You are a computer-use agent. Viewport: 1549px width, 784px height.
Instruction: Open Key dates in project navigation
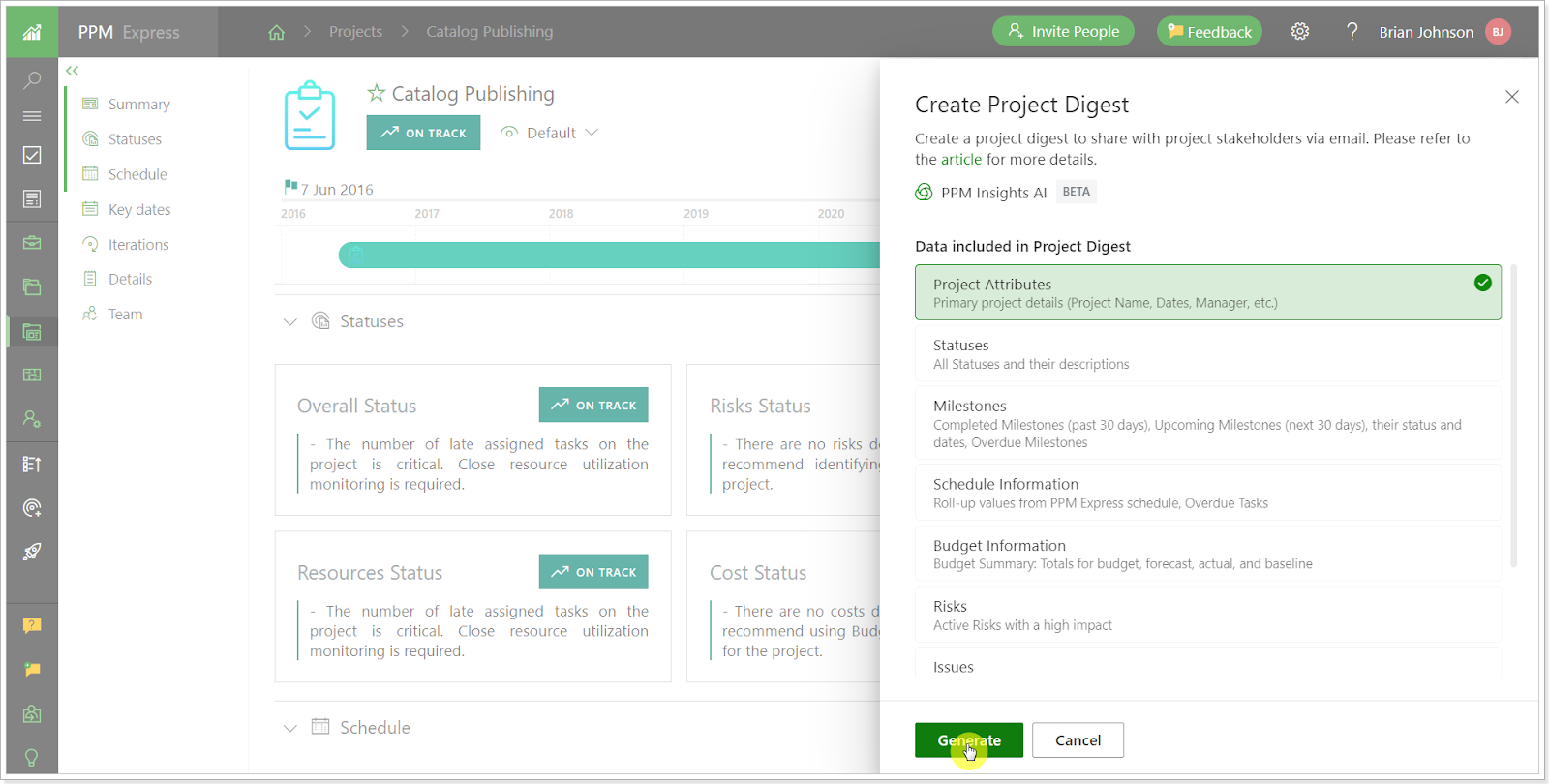coord(139,210)
